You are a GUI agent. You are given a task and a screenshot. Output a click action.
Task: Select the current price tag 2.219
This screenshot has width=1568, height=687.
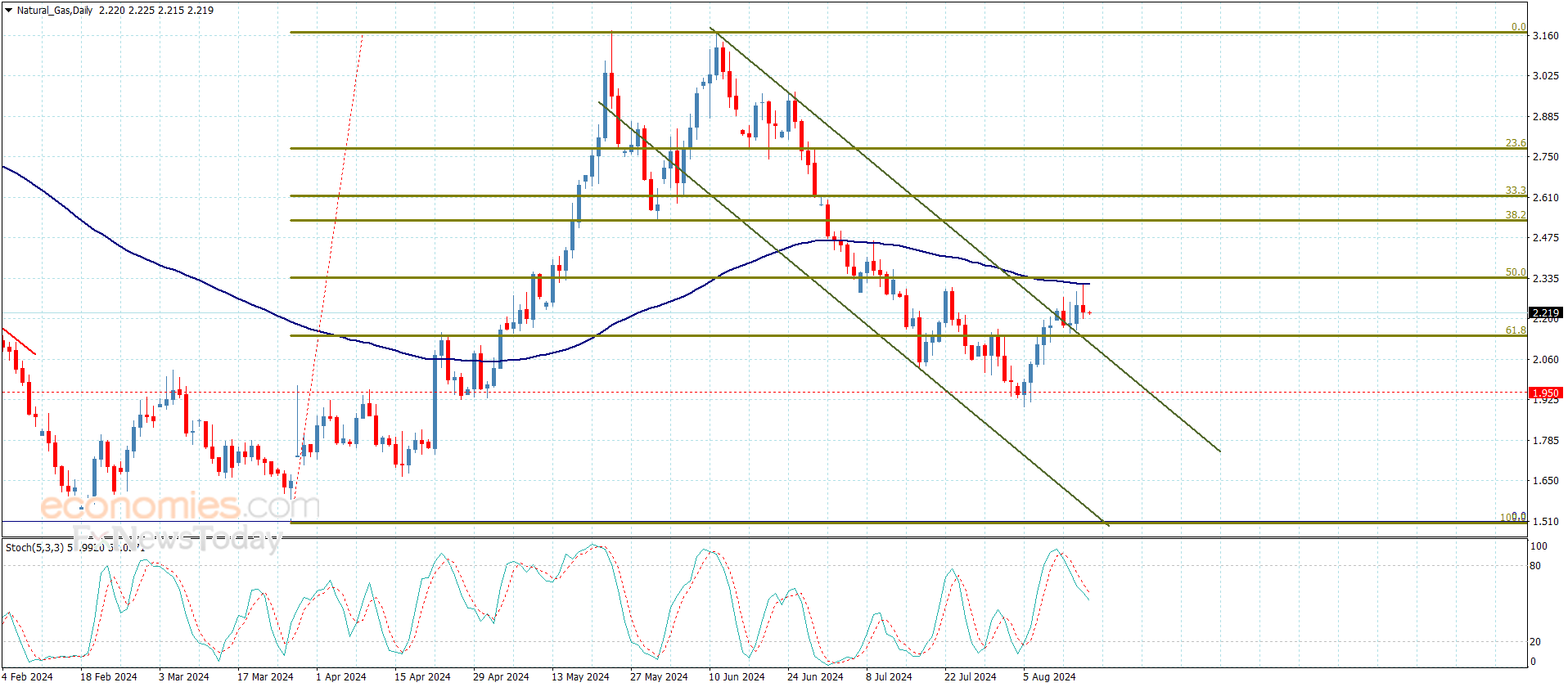1545,312
